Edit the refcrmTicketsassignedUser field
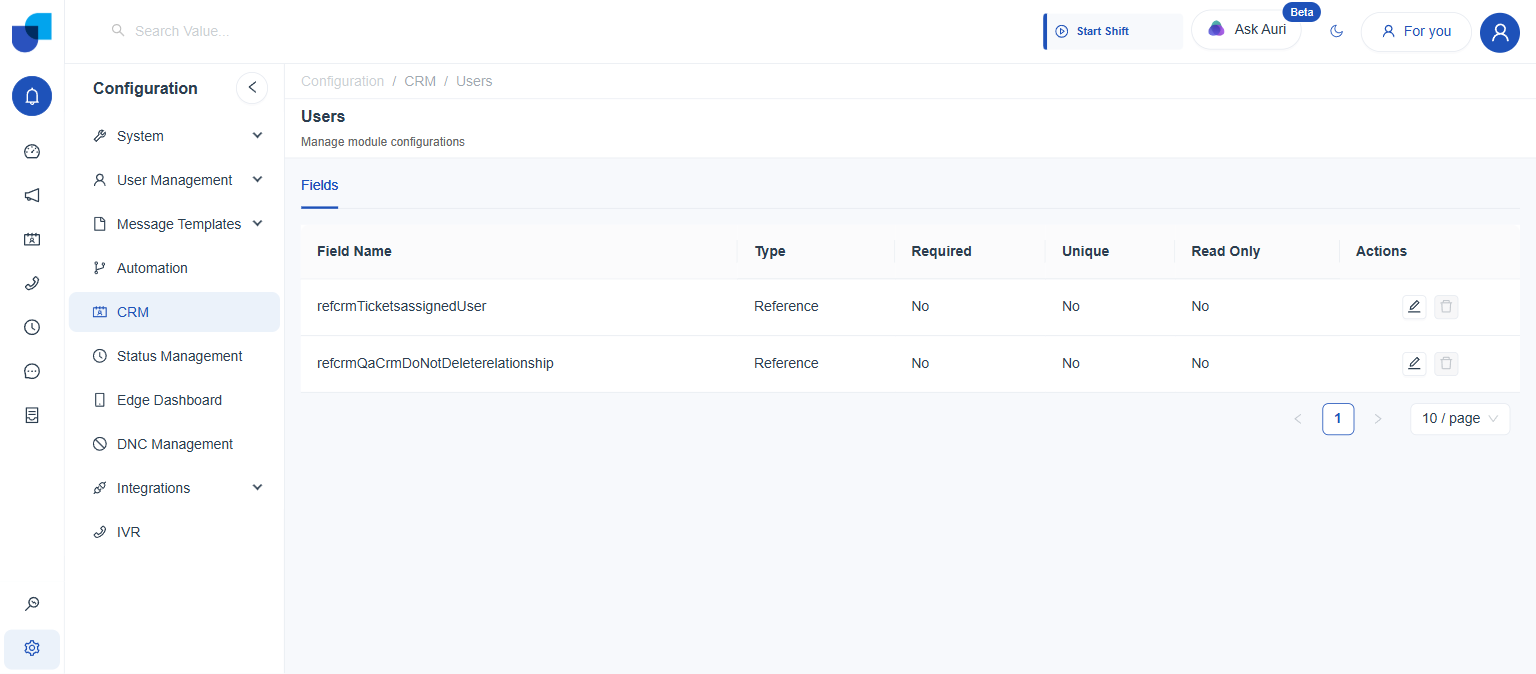1536x674 pixels. 1414,306
